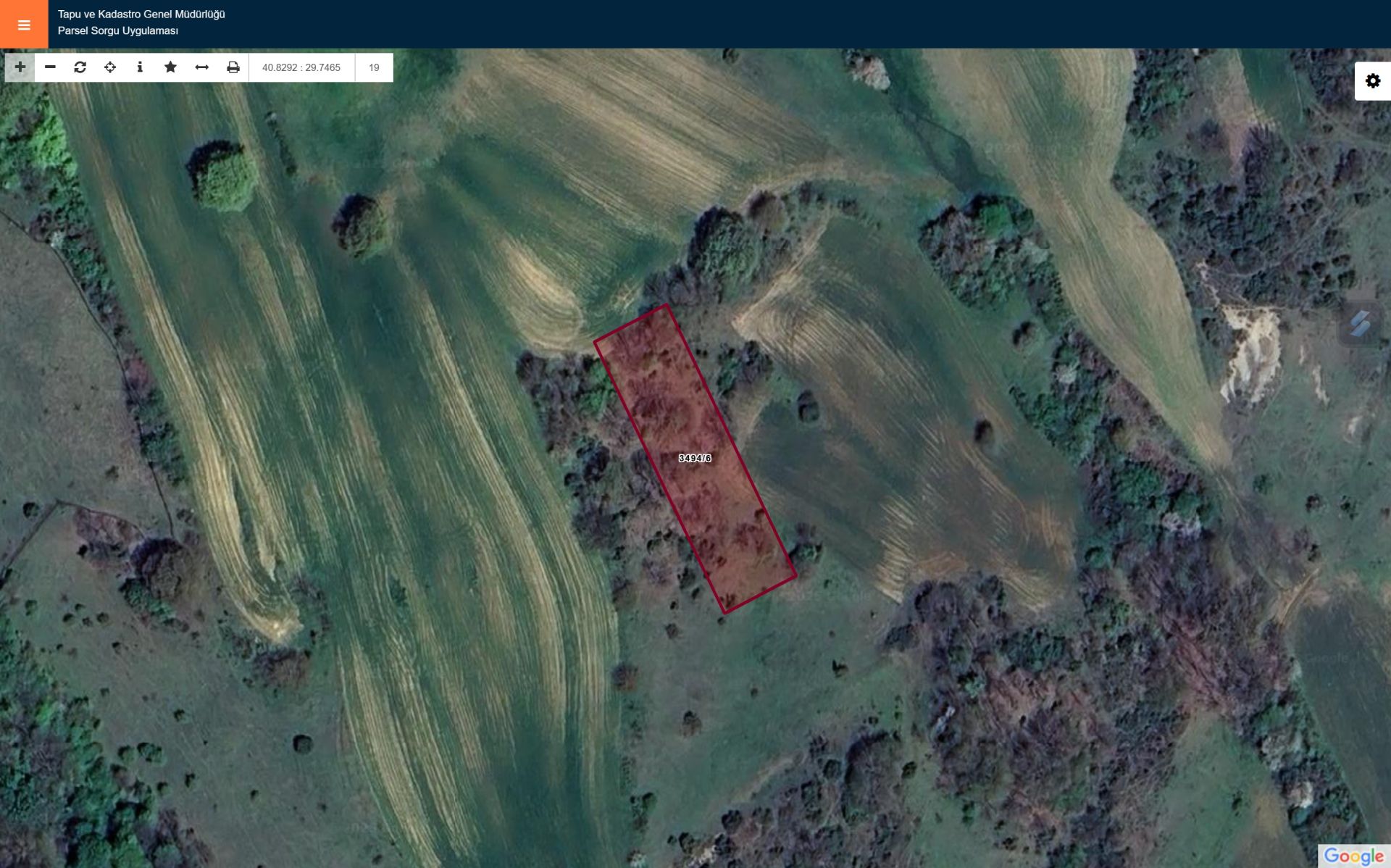Viewport: 1391px width, 868px height.
Task: Click the Parsel Sorgu Uygulaması subtitle
Action: pos(118,31)
